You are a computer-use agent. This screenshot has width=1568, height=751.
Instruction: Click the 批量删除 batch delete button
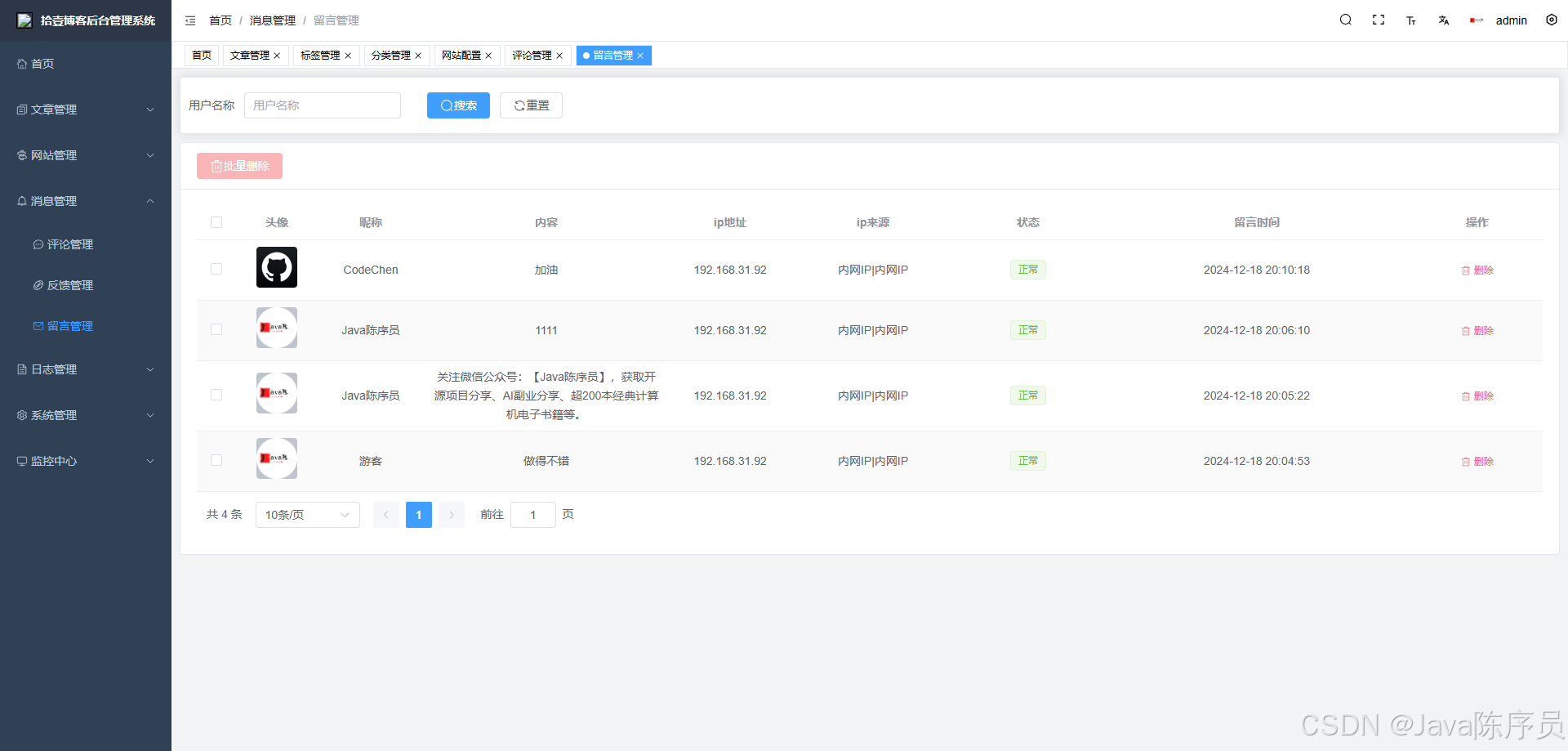click(x=239, y=166)
